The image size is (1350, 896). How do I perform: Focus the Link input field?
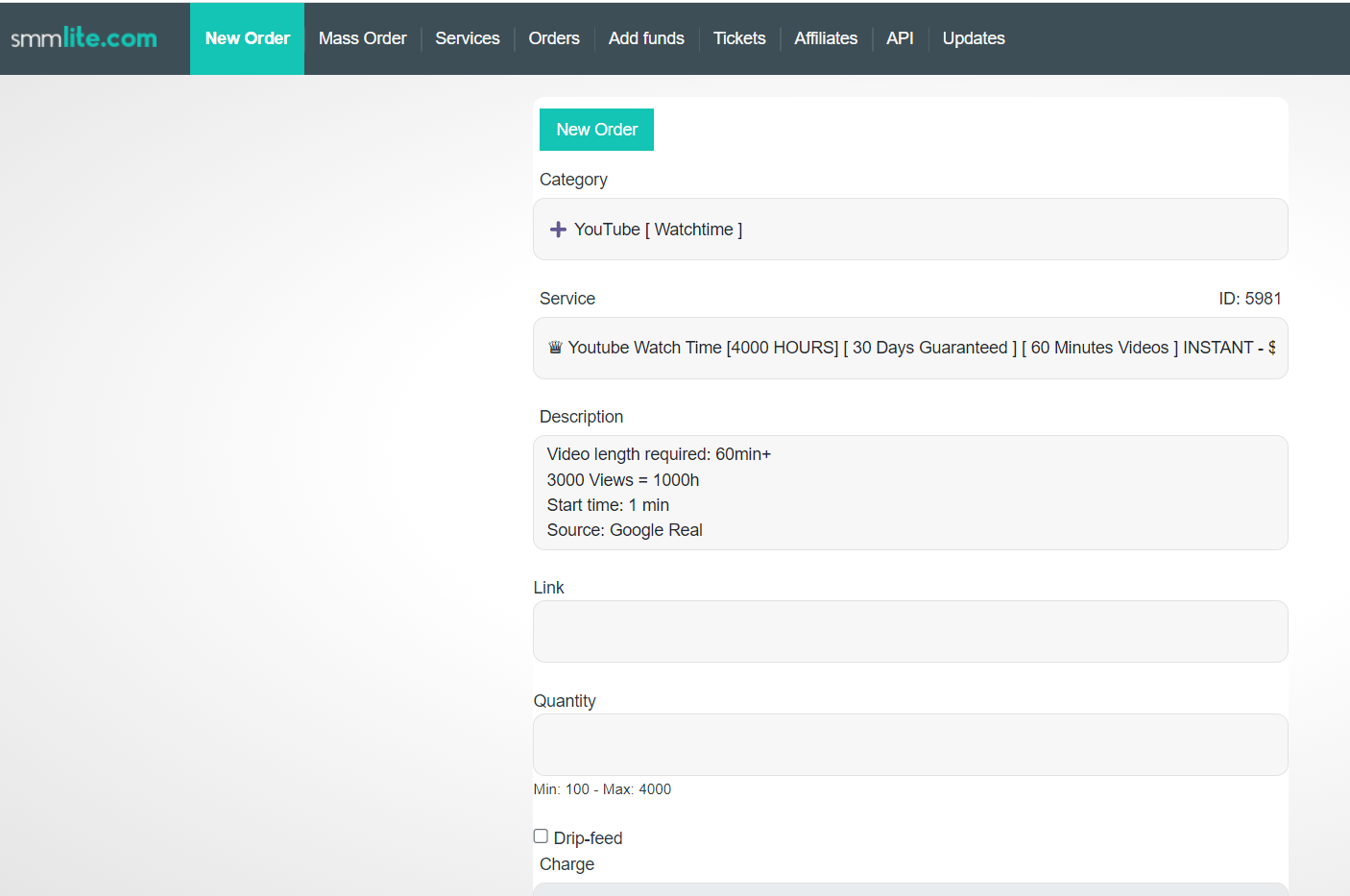[x=909, y=631]
